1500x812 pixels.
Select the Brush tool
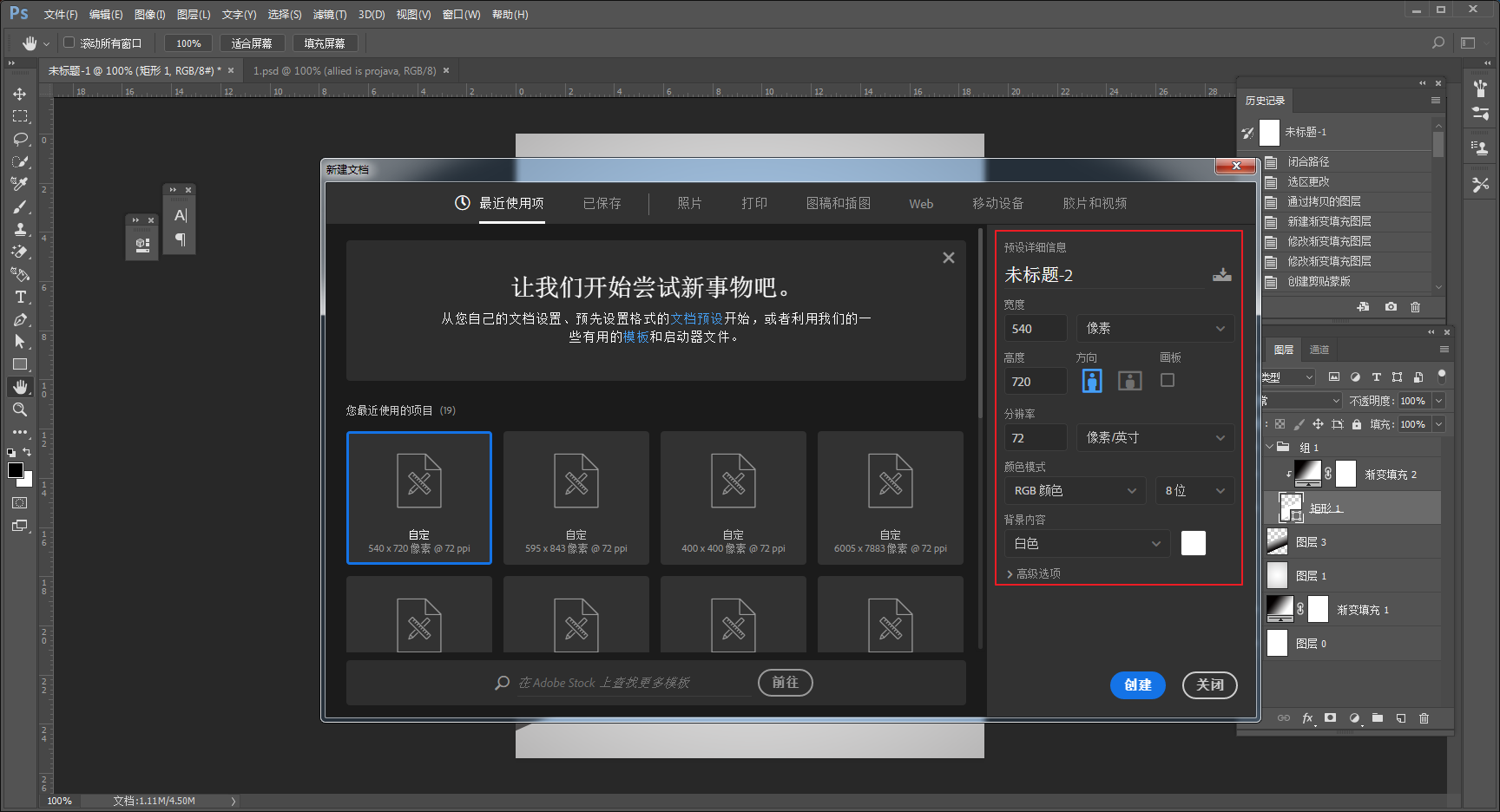[x=20, y=206]
